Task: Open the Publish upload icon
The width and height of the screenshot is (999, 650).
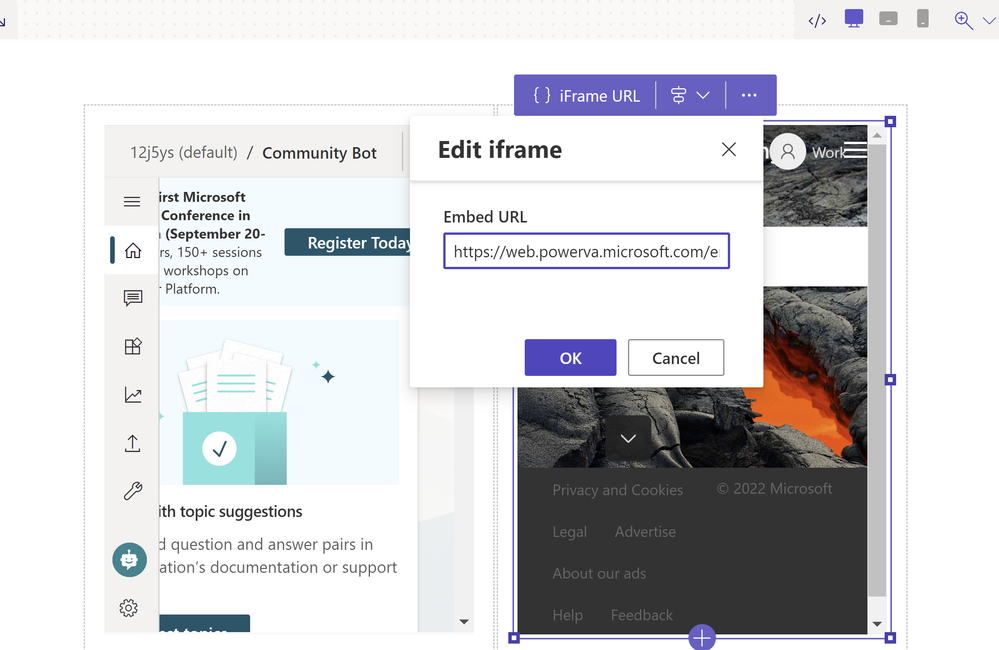Action: click(133, 444)
